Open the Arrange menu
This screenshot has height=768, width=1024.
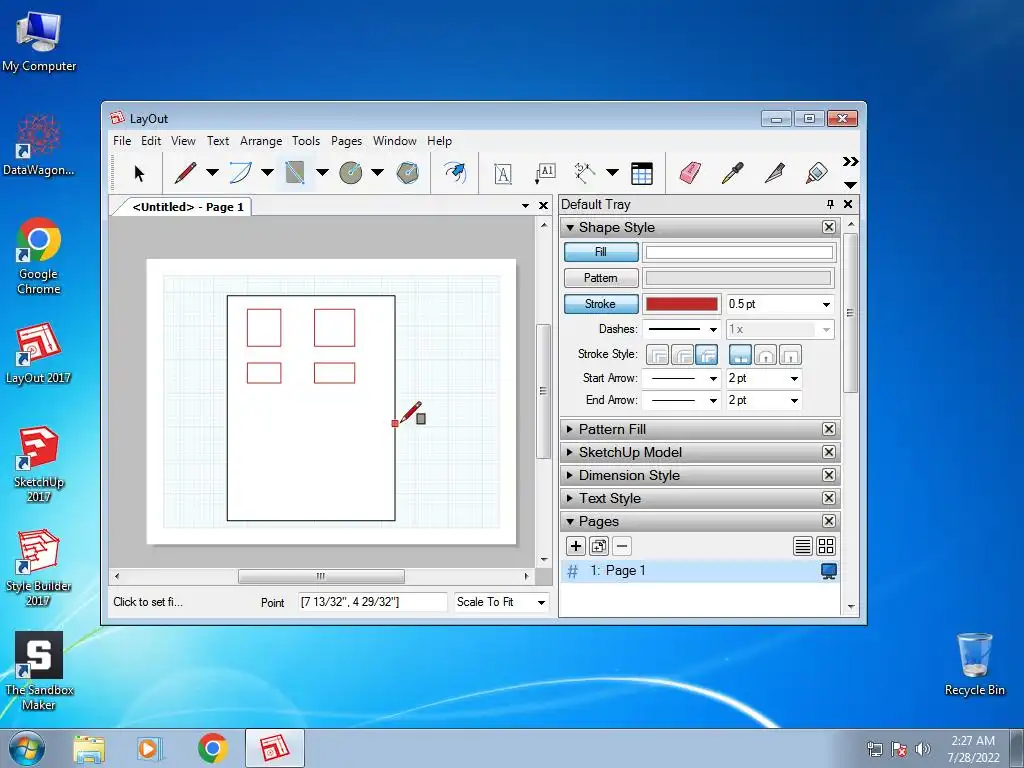point(261,141)
